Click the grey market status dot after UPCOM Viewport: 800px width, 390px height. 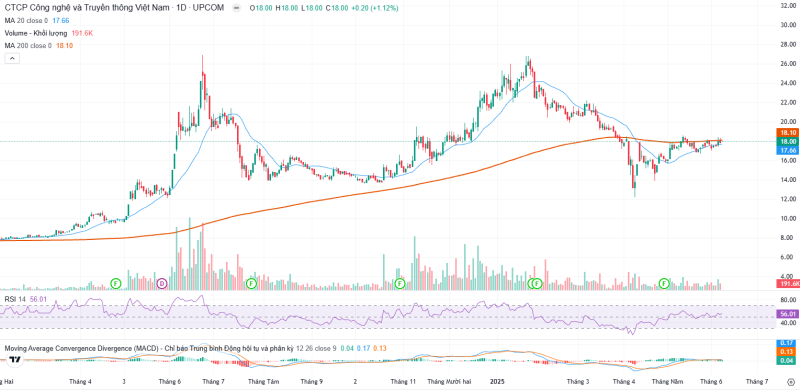point(235,9)
